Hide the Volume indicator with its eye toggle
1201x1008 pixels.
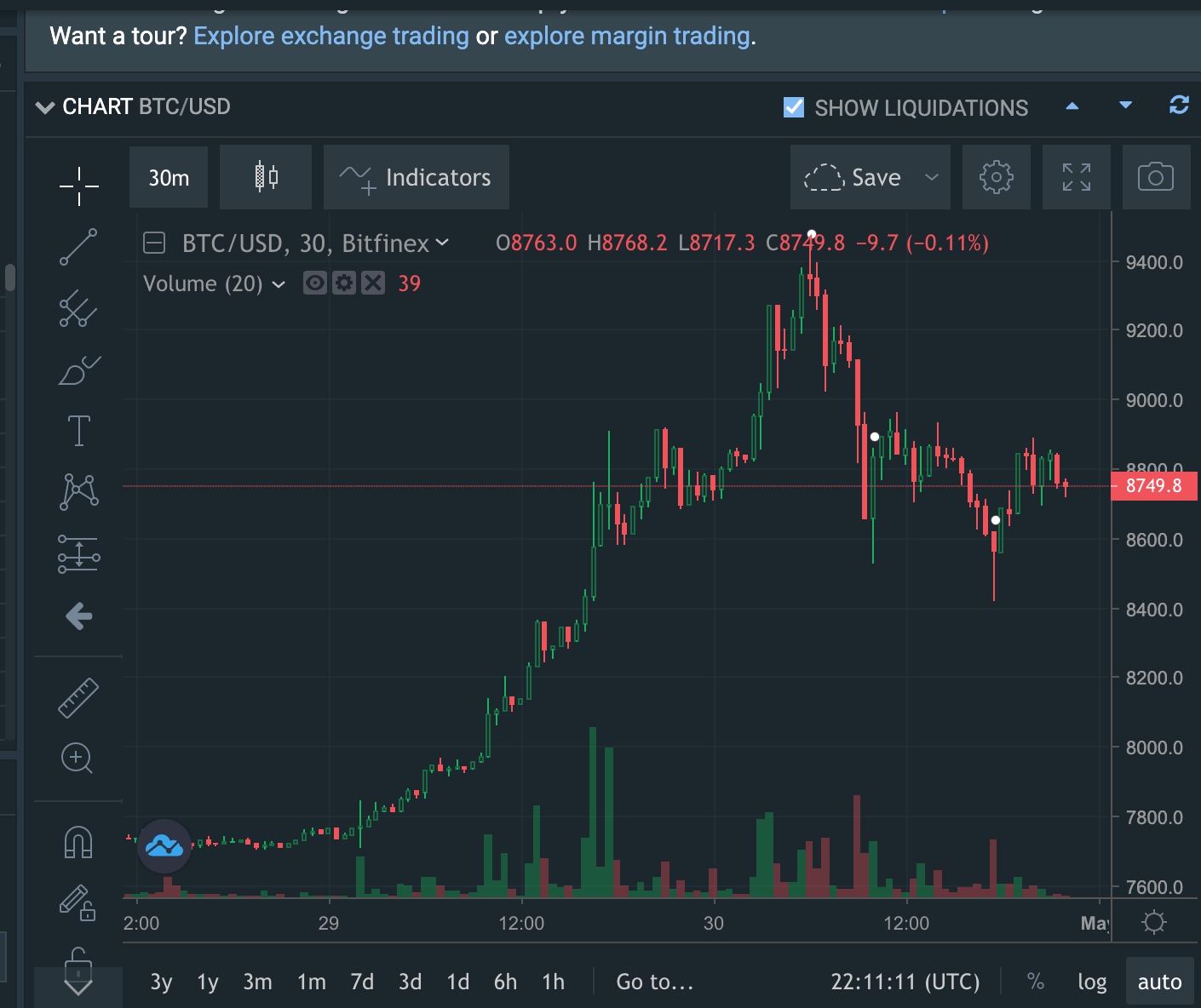314,283
